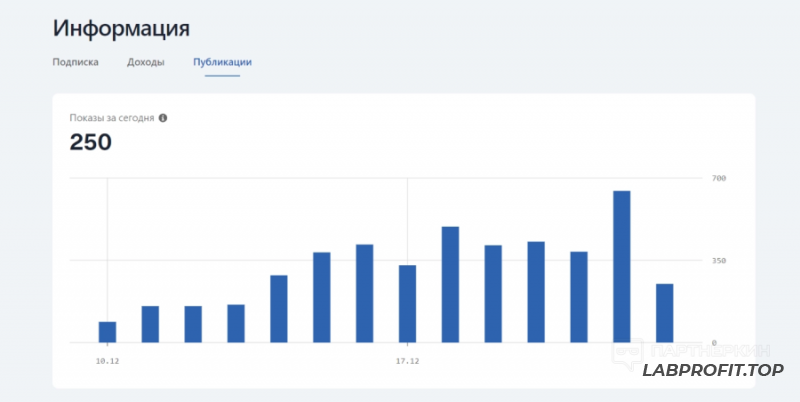Click the Показы за сегодня label
This screenshot has width=800, height=402.
pos(112,118)
